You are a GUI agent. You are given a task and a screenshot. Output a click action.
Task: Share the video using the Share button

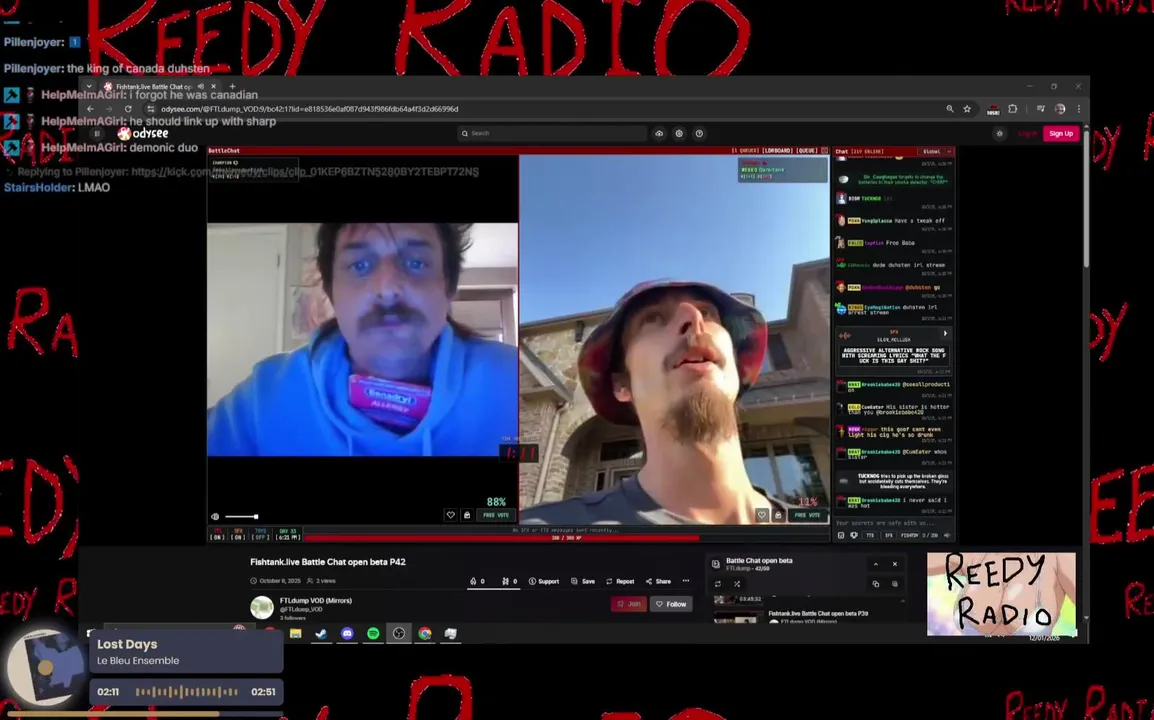[x=659, y=581]
